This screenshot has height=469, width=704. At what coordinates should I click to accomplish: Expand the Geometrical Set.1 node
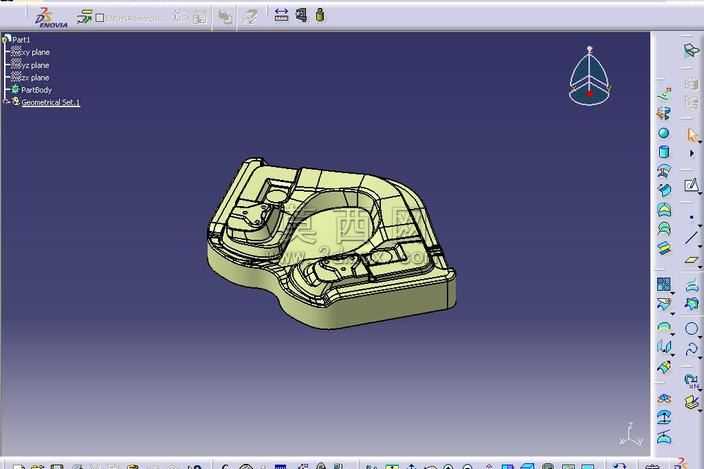[5, 102]
